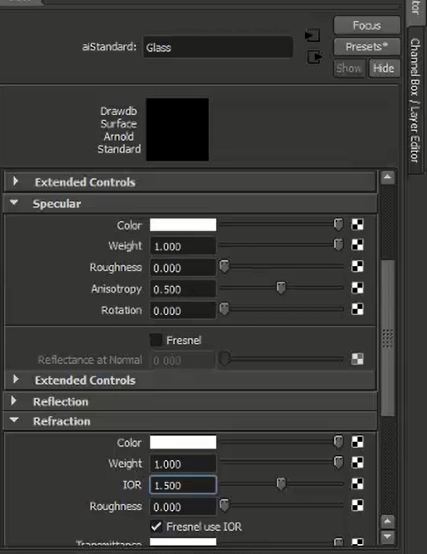The width and height of the screenshot is (427, 554).
Task: Click the IOR slider handle
Action: [x=281, y=484]
